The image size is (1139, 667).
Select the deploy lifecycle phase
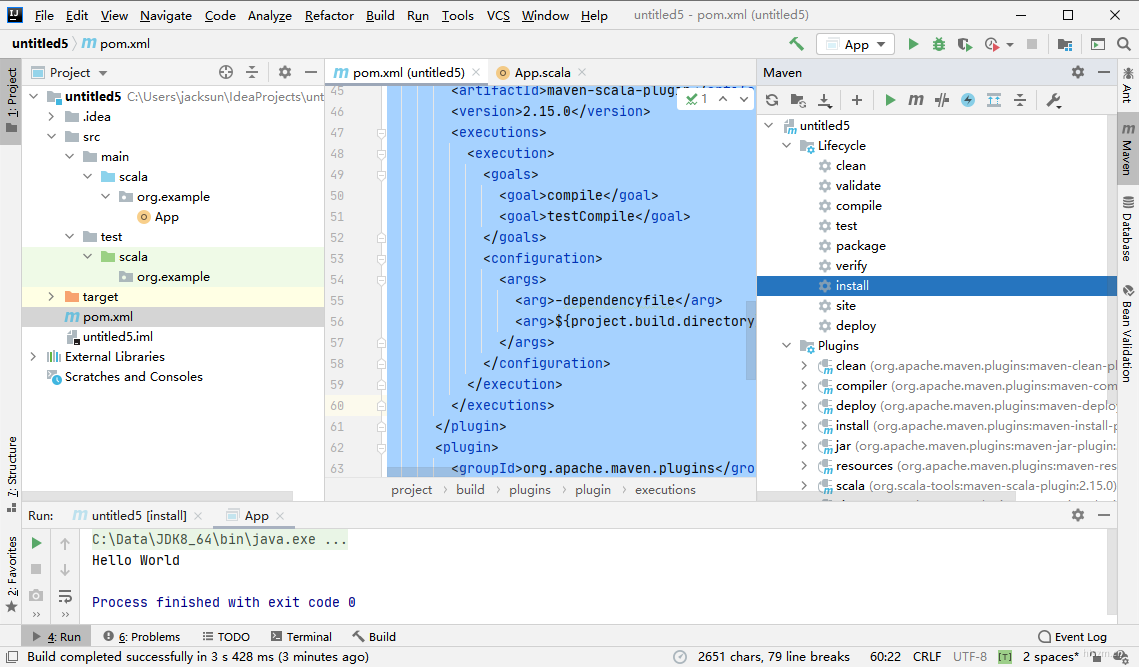click(856, 326)
